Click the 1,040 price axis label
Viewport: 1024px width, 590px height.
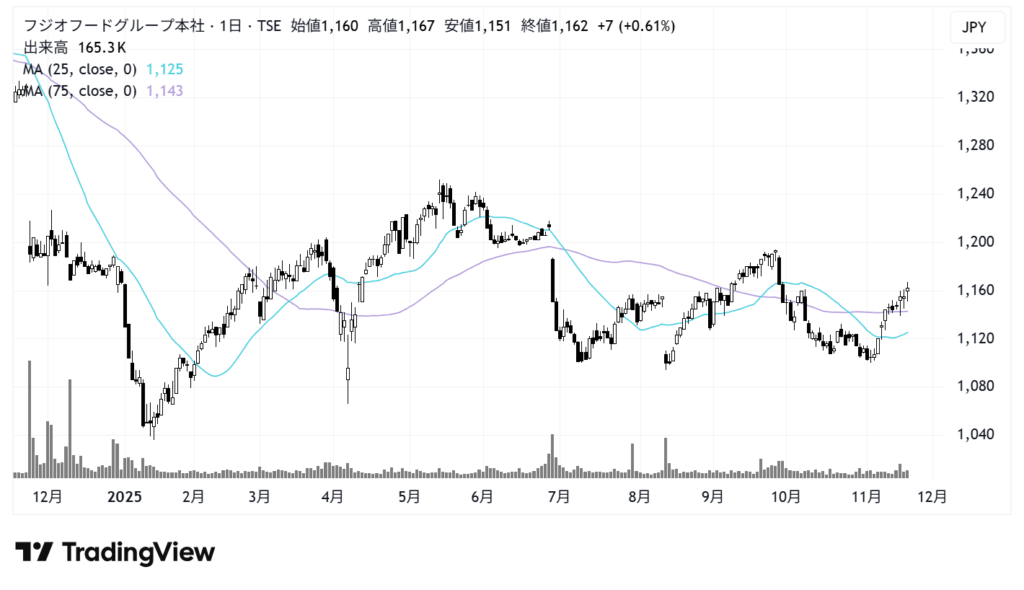pyautogui.click(x=971, y=435)
